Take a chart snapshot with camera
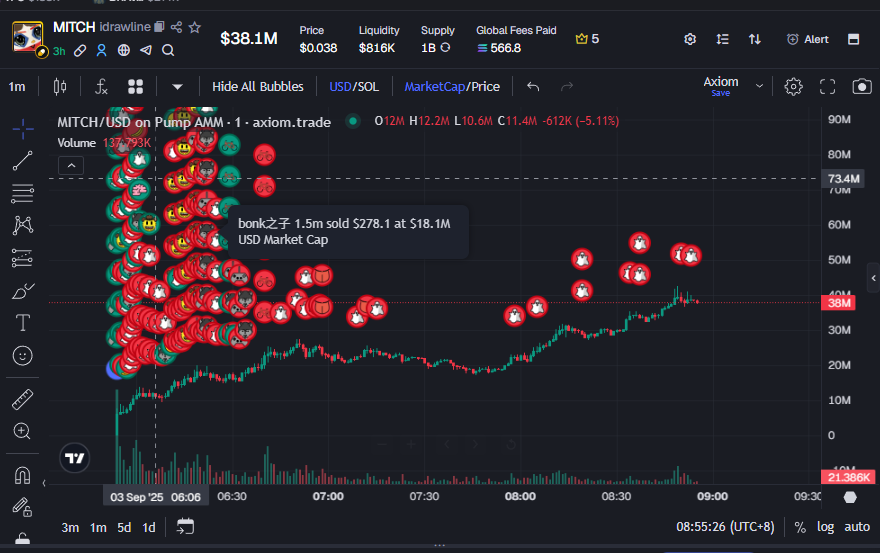 point(861,86)
